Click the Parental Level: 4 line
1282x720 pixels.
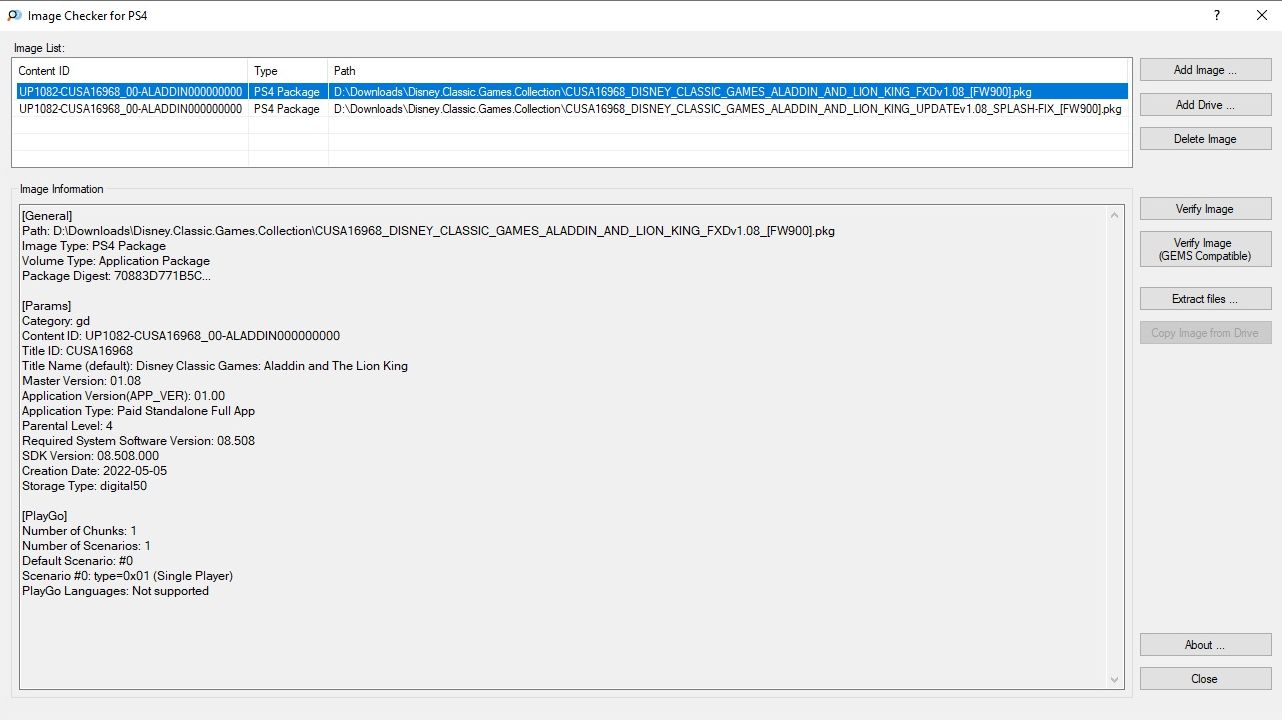click(67, 426)
